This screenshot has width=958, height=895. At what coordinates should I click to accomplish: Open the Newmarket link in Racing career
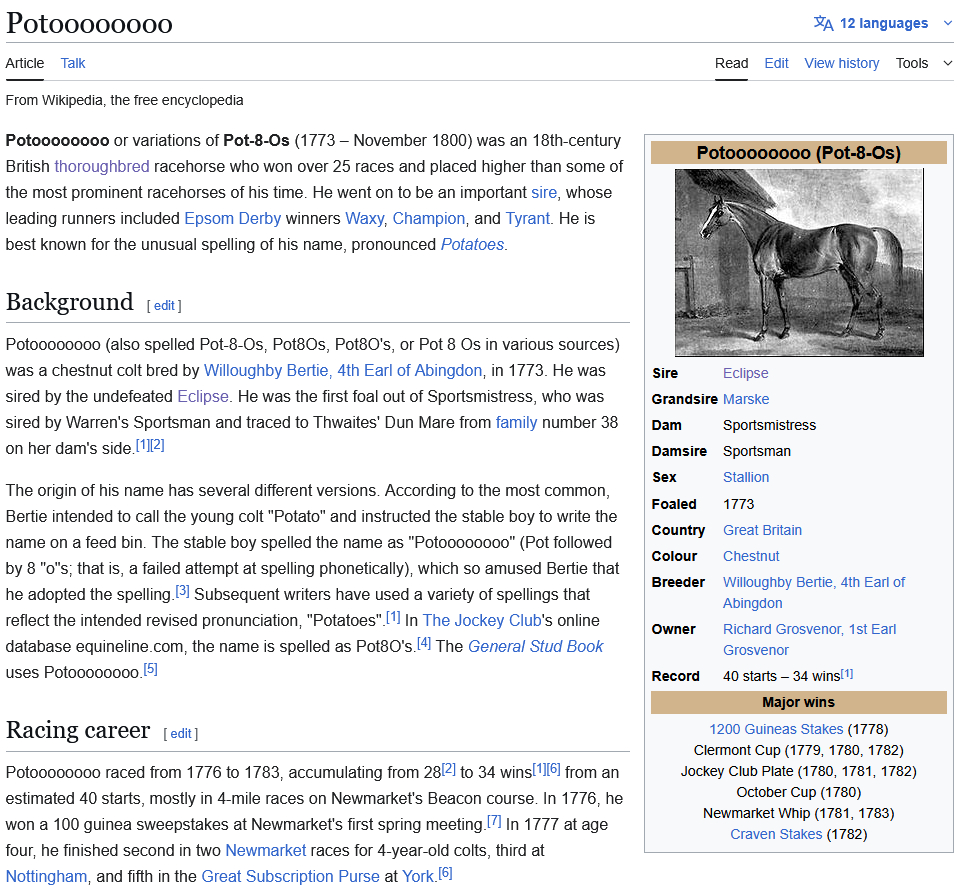(266, 850)
